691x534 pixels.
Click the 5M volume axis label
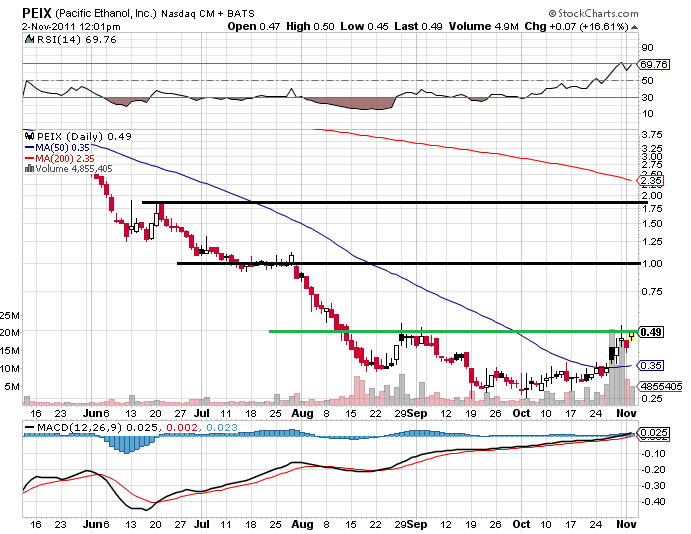(12, 386)
